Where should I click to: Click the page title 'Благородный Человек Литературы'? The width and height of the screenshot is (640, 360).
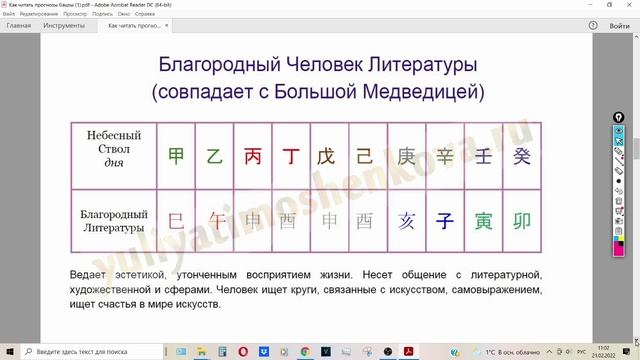pyautogui.click(x=318, y=64)
